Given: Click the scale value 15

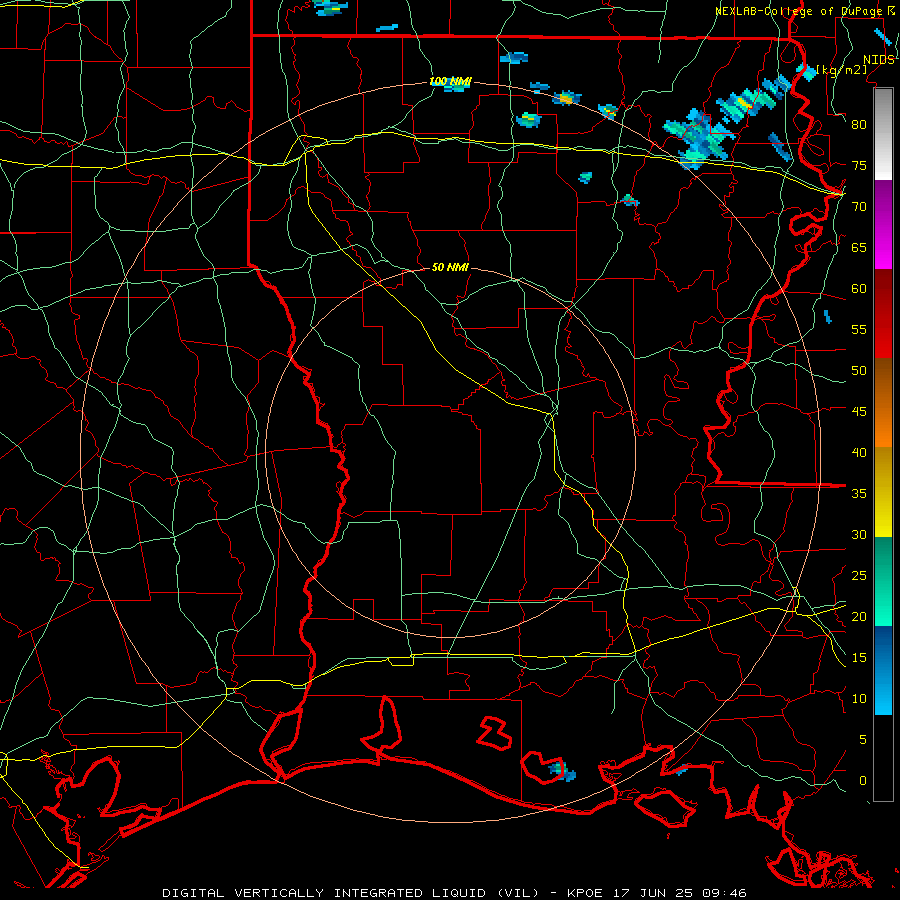Looking at the screenshot, I should point(859,658).
